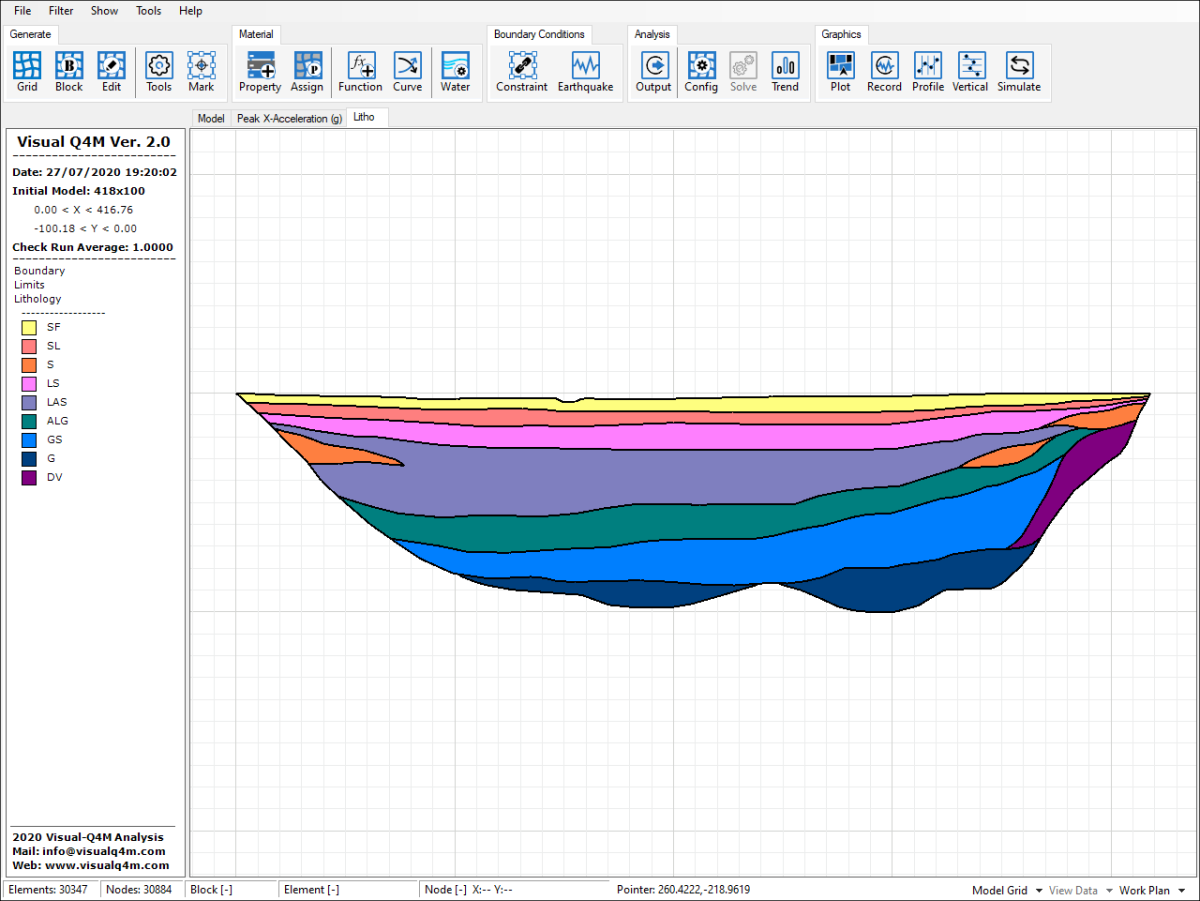Click the yellow SF color swatch
This screenshot has width=1200, height=901.
(29, 327)
